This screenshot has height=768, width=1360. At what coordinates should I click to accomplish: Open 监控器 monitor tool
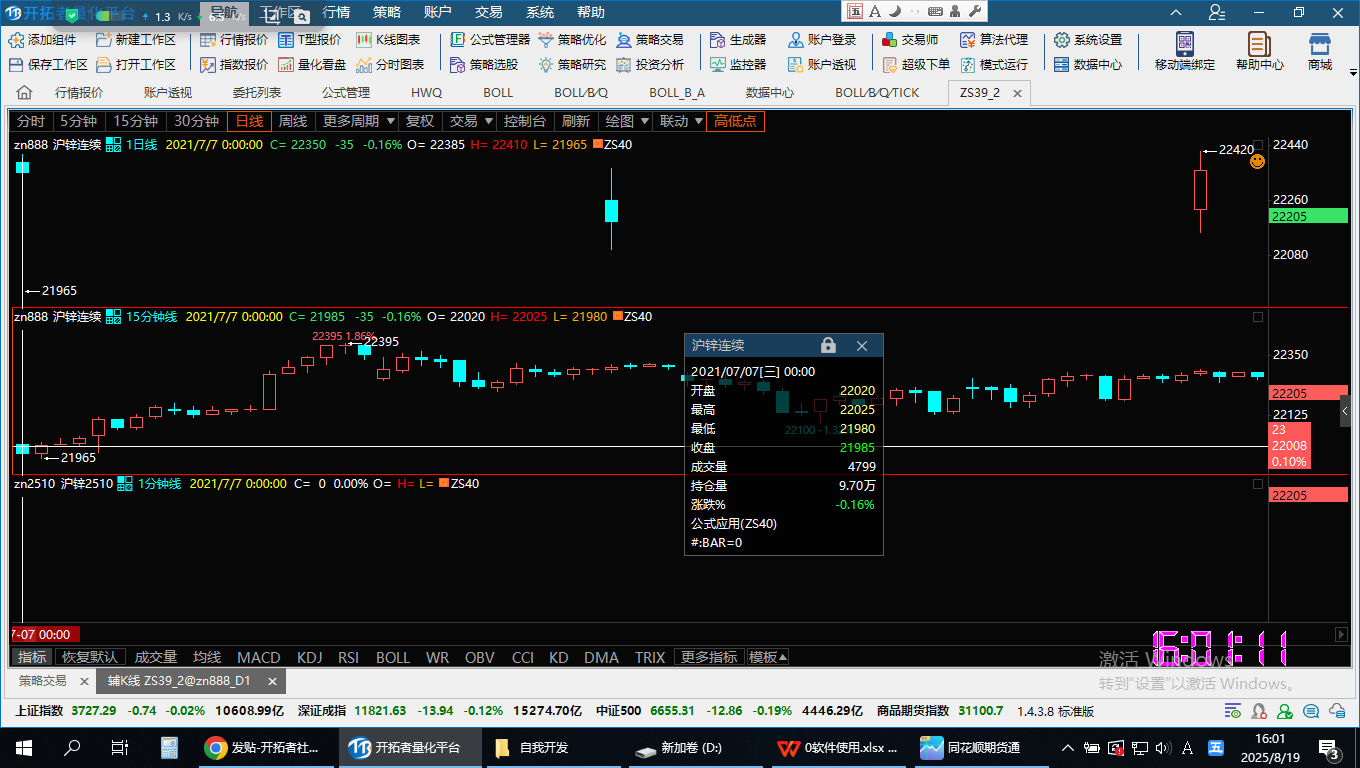pyautogui.click(x=738, y=64)
